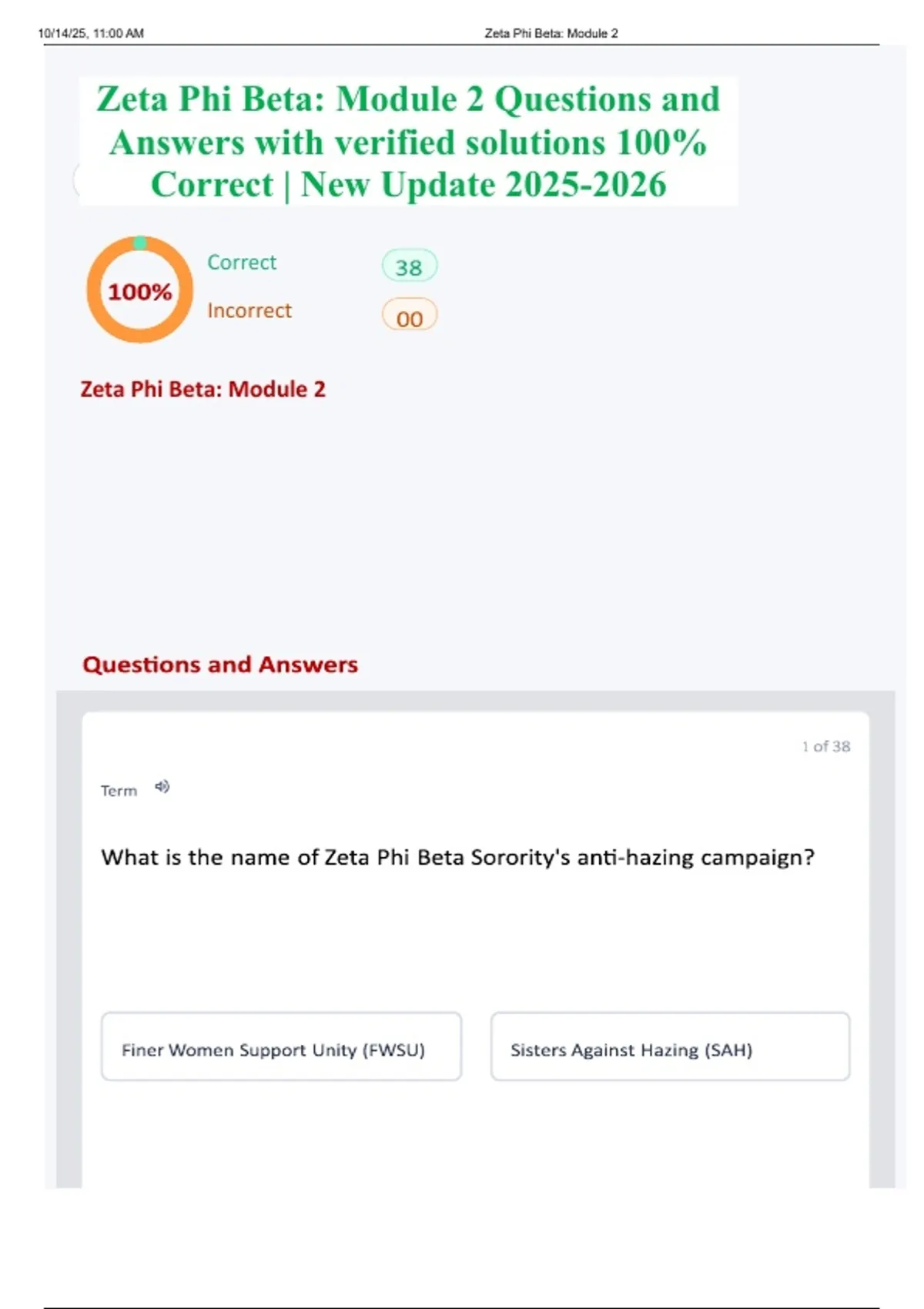Click the green dot atop the score ring

140,243
